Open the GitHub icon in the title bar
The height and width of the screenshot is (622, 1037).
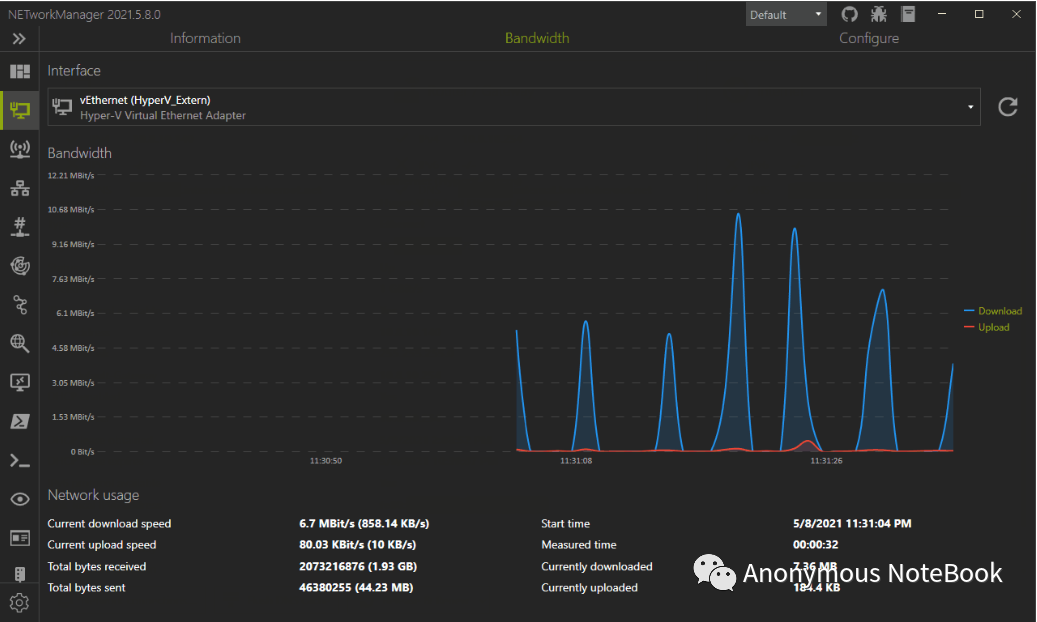(849, 15)
